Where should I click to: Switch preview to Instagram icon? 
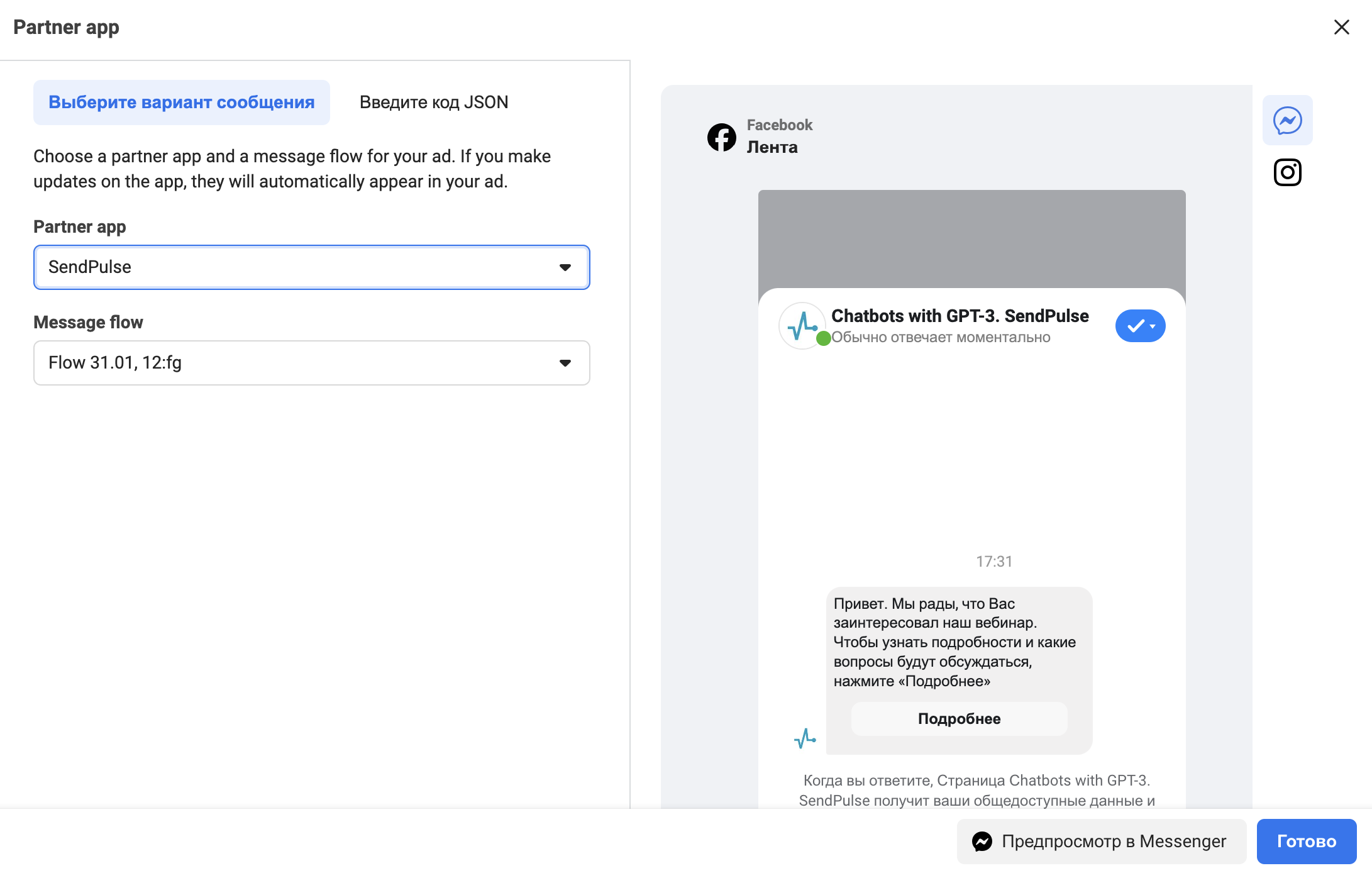point(1287,172)
